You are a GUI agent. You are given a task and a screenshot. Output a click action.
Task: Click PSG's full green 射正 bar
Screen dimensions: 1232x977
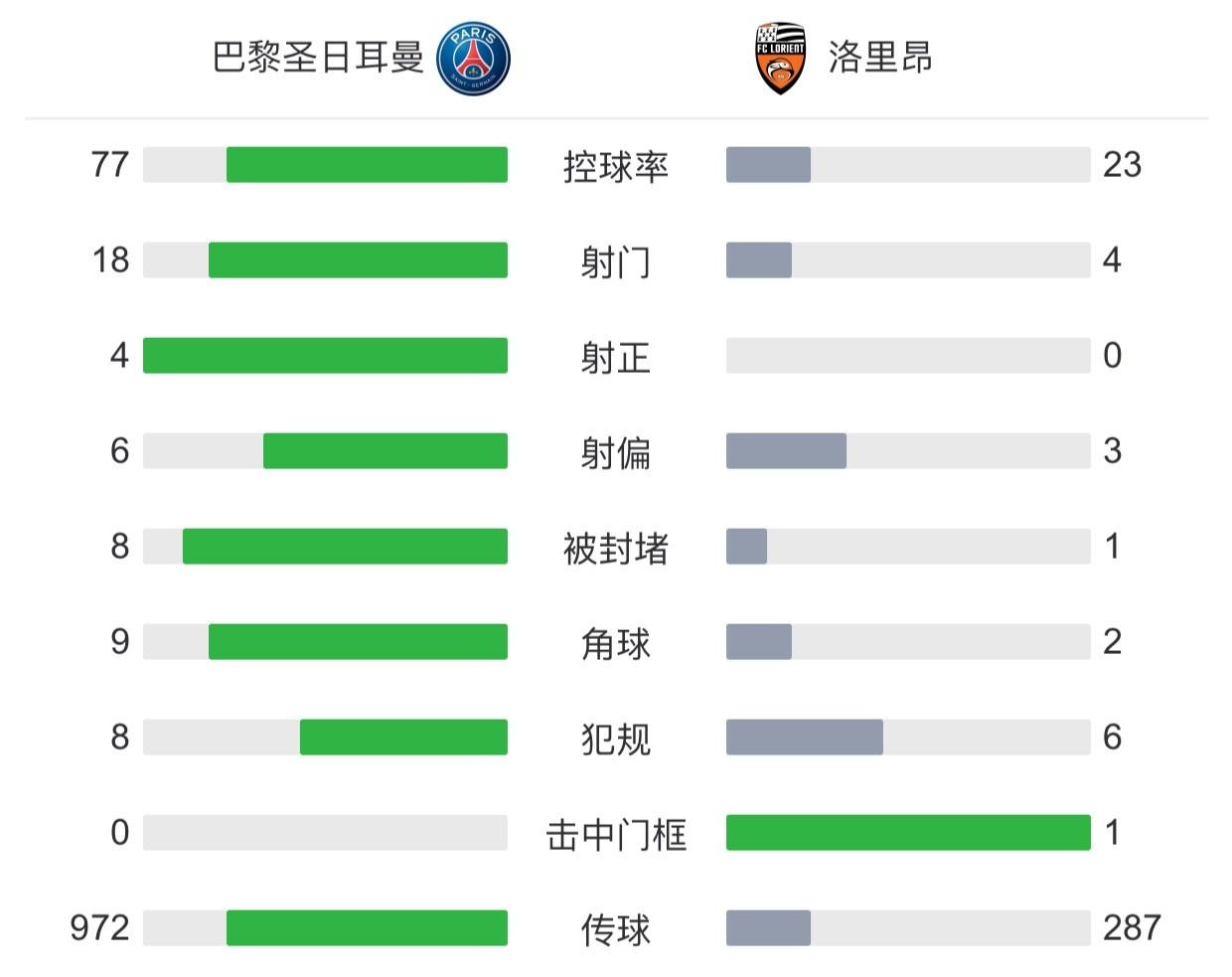click(325, 356)
